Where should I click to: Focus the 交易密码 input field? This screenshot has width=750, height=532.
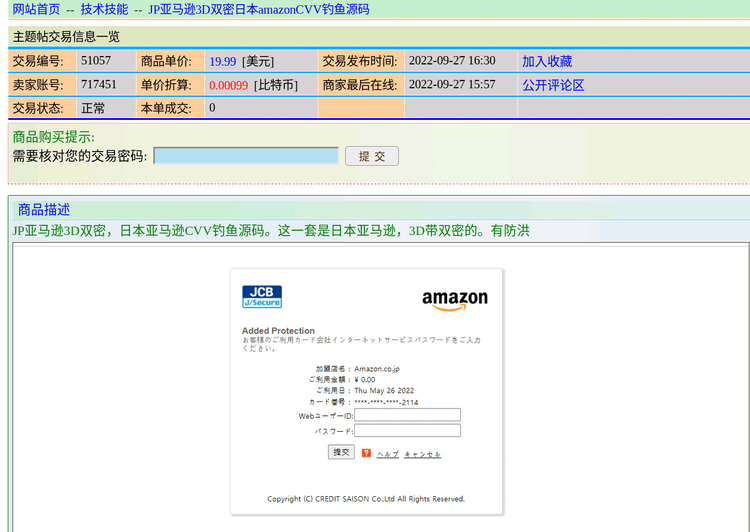(x=246, y=156)
